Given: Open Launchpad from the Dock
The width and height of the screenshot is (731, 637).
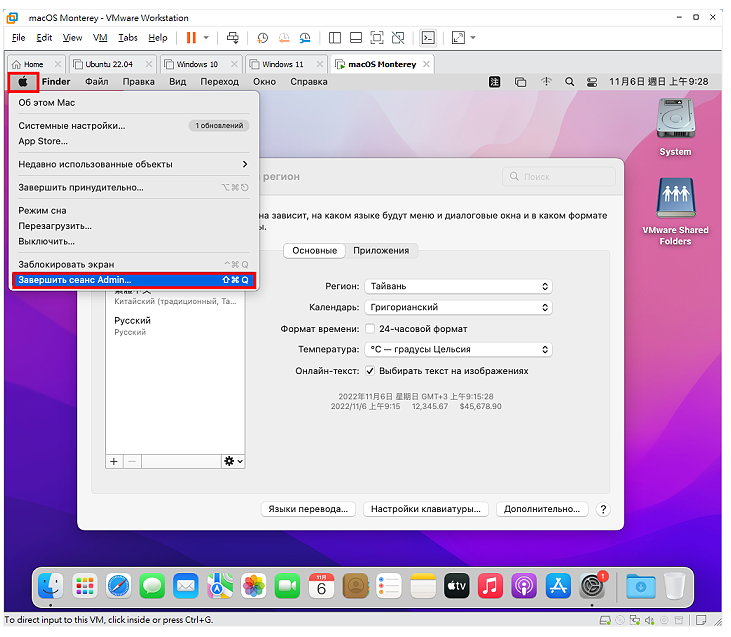Looking at the screenshot, I should pyautogui.click(x=84, y=585).
